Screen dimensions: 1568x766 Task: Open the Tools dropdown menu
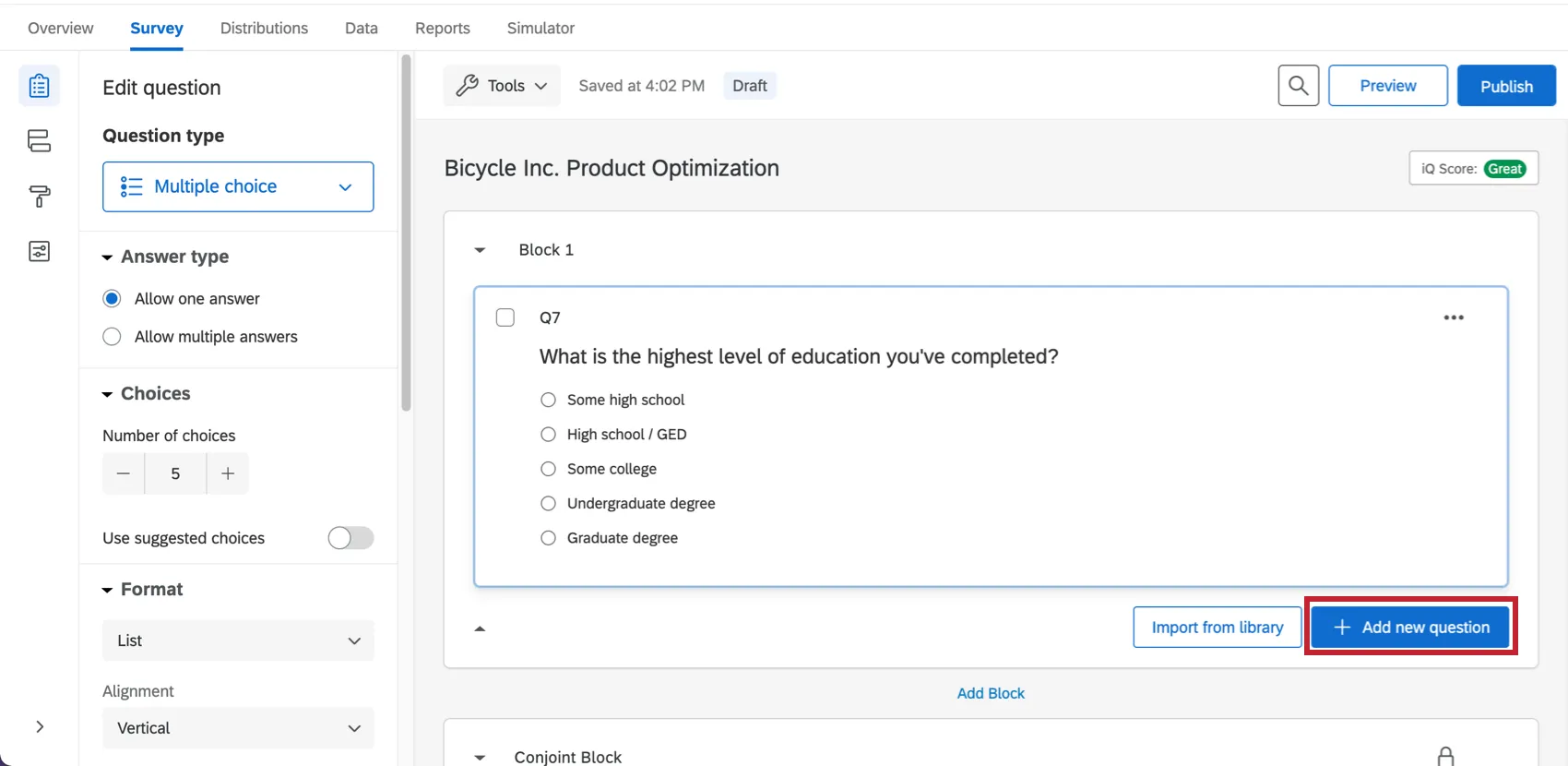[x=502, y=86]
